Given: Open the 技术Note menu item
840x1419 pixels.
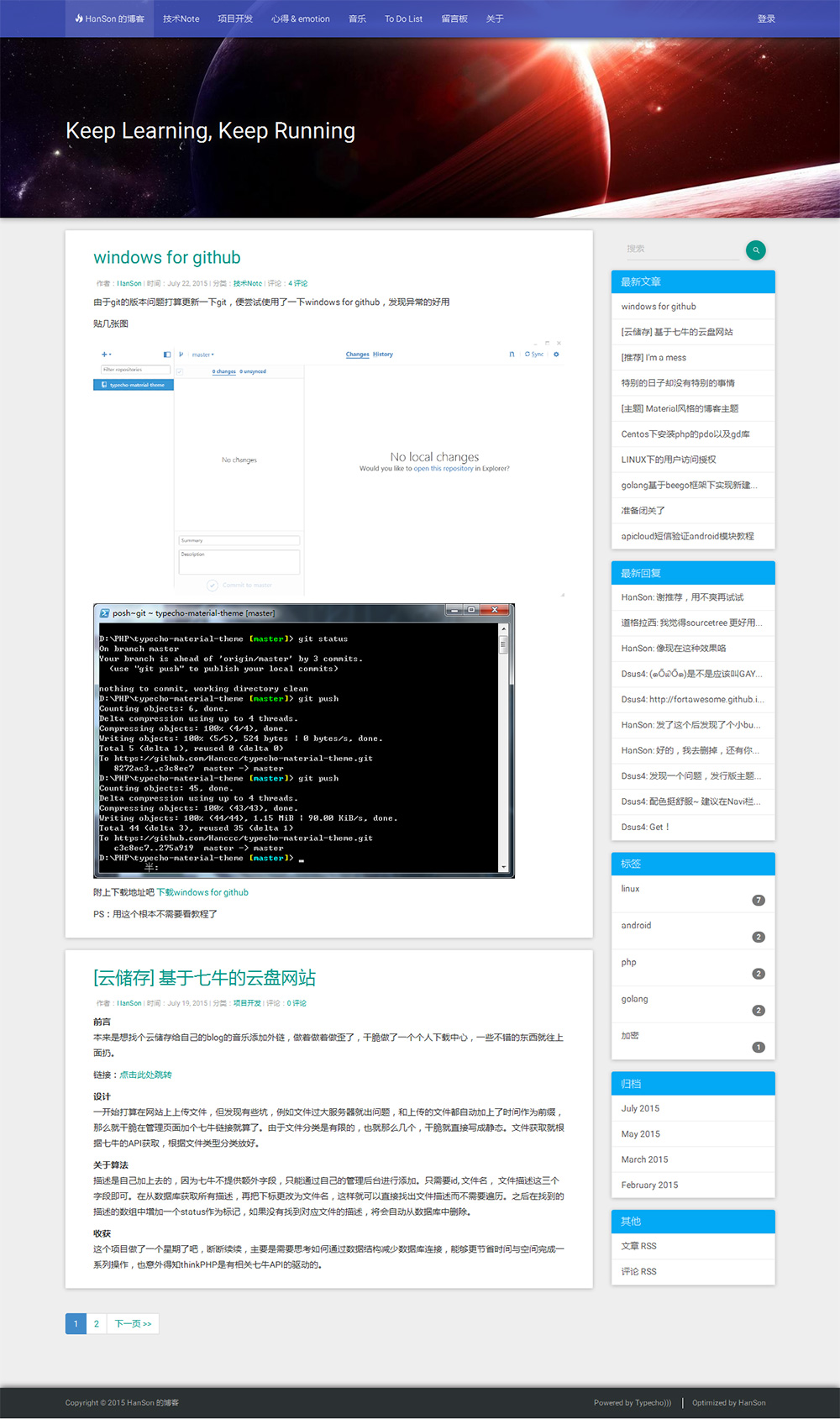Looking at the screenshot, I should [181, 18].
